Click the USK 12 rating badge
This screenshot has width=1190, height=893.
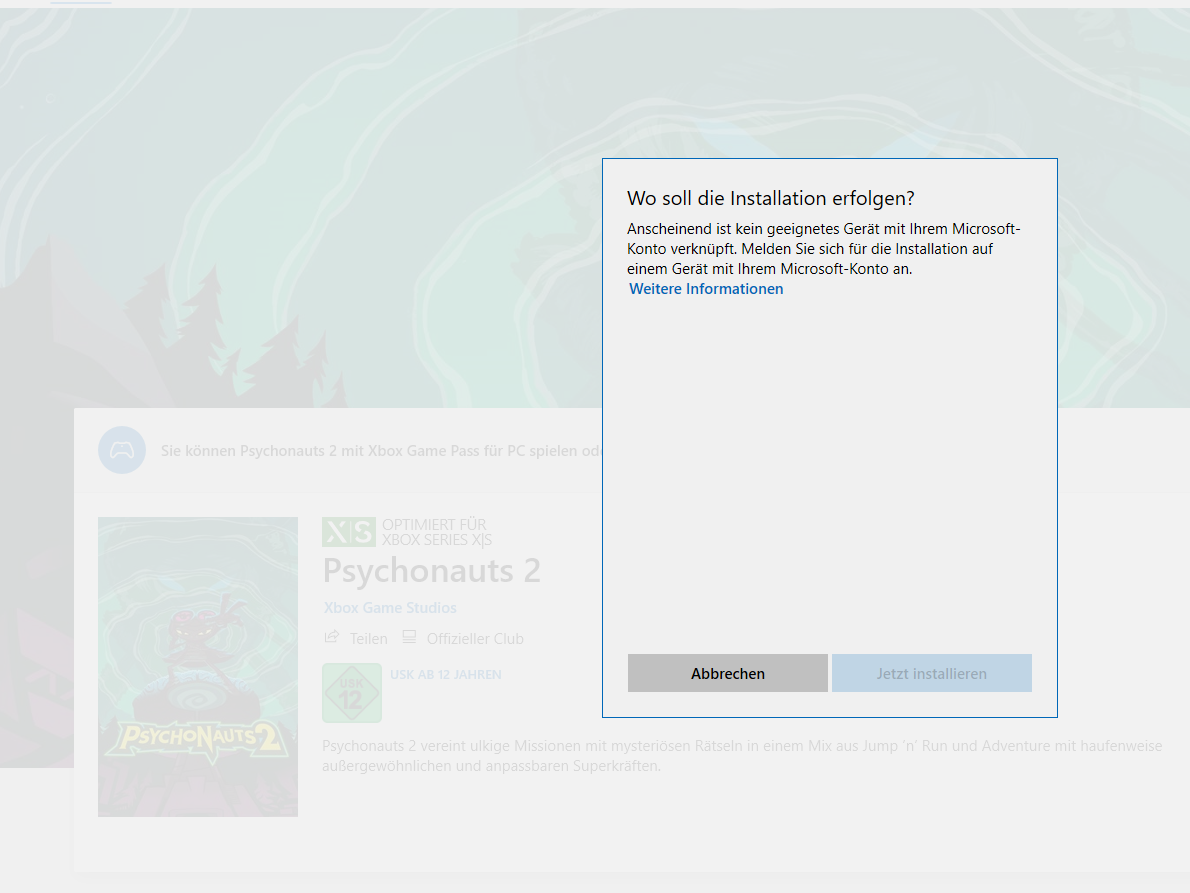pyautogui.click(x=351, y=693)
